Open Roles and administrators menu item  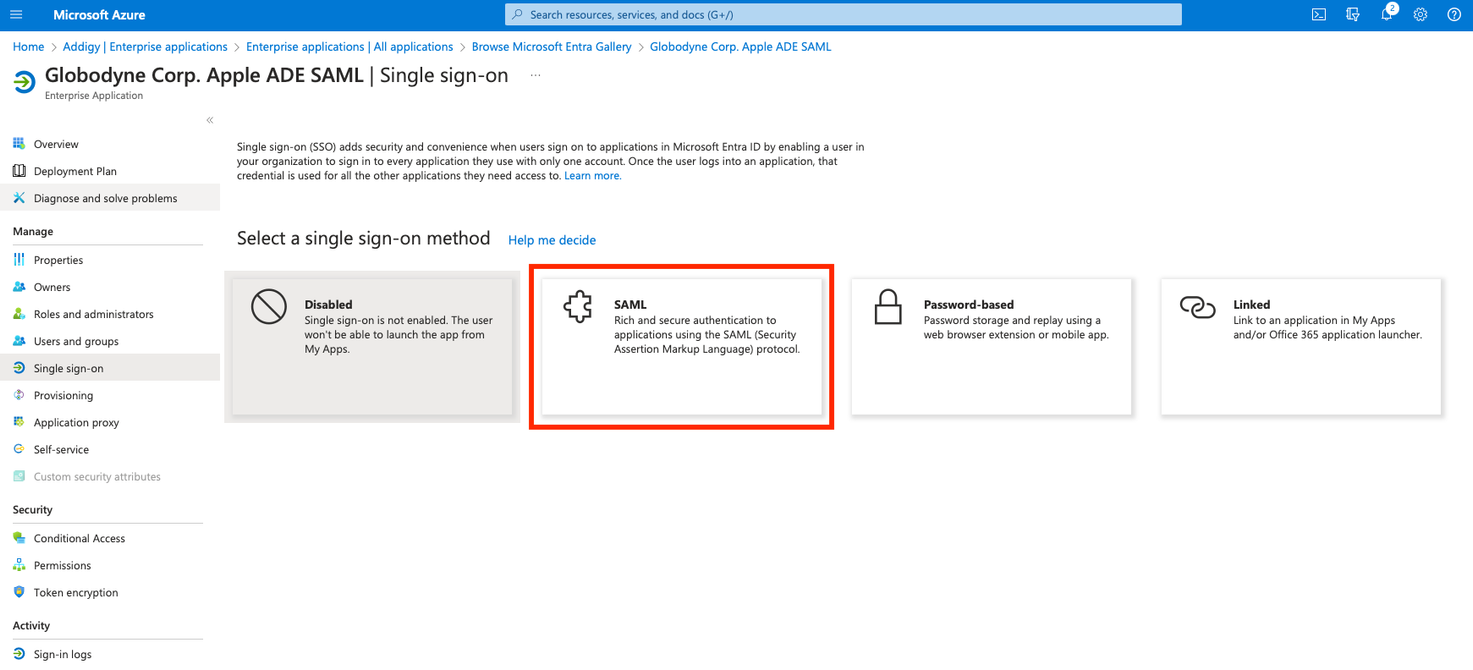[94, 314]
